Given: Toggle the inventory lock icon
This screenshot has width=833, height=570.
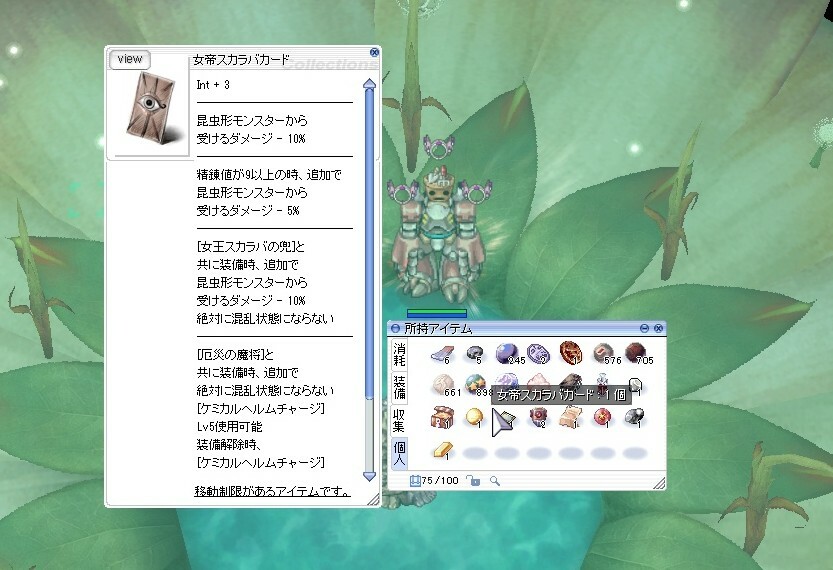Looking at the screenshot, I should click(x=473, y=481).
